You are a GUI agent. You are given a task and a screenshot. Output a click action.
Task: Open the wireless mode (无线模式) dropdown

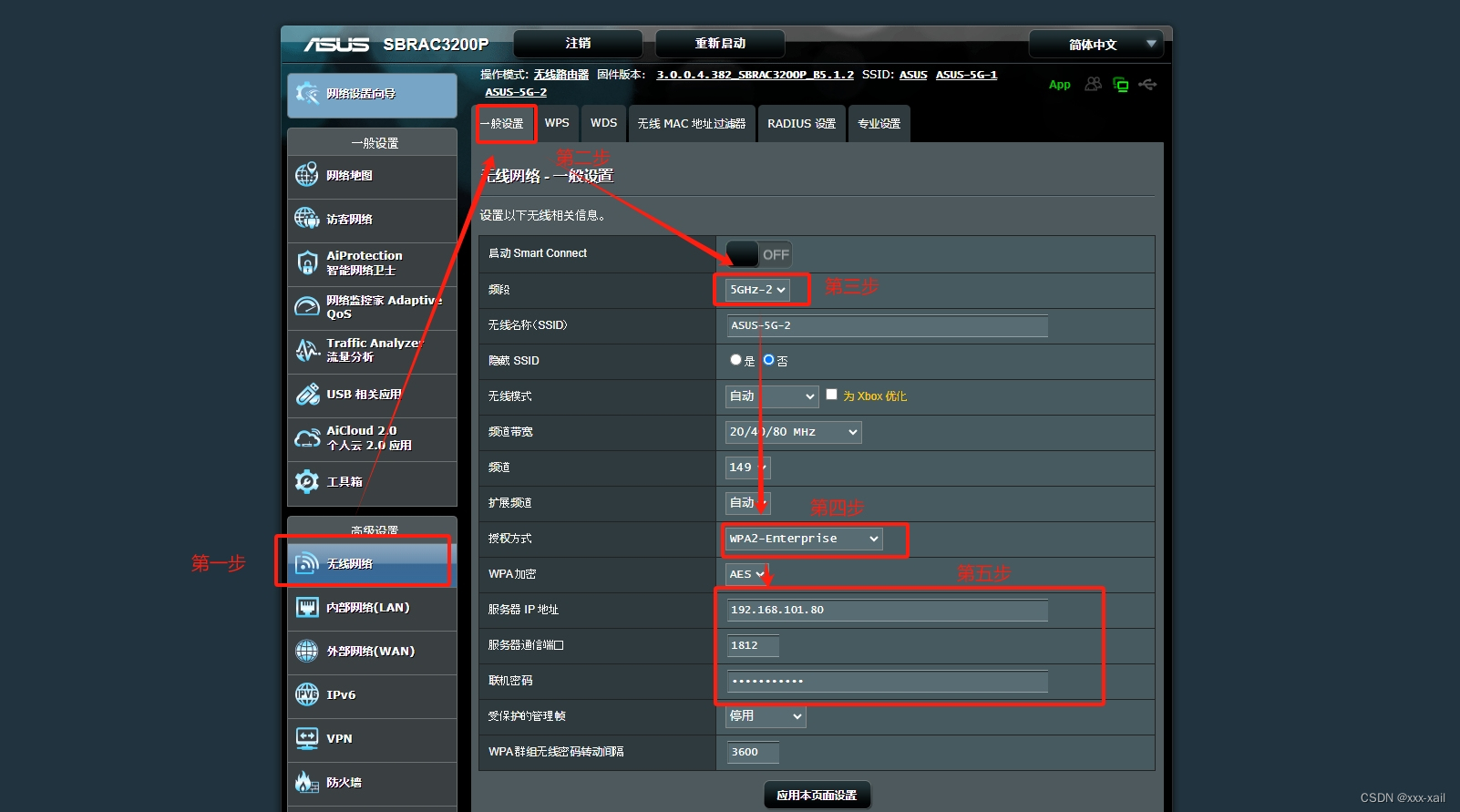pos(772,396)
